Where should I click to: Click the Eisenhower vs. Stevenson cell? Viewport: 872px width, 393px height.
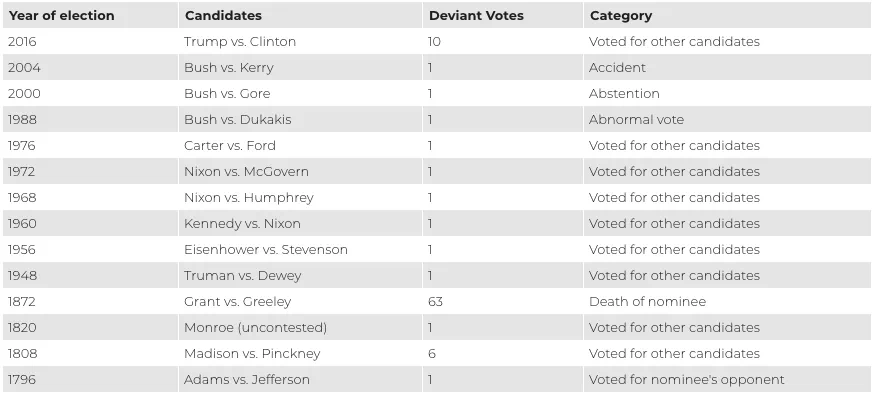(x=300, y=250)
